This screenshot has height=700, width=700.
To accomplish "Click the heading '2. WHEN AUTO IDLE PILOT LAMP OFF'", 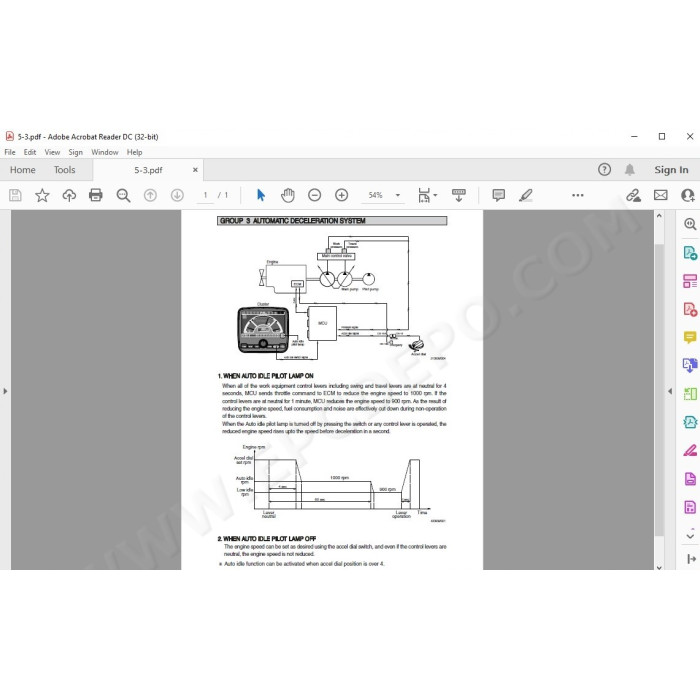I will click(x=267, y=538).
